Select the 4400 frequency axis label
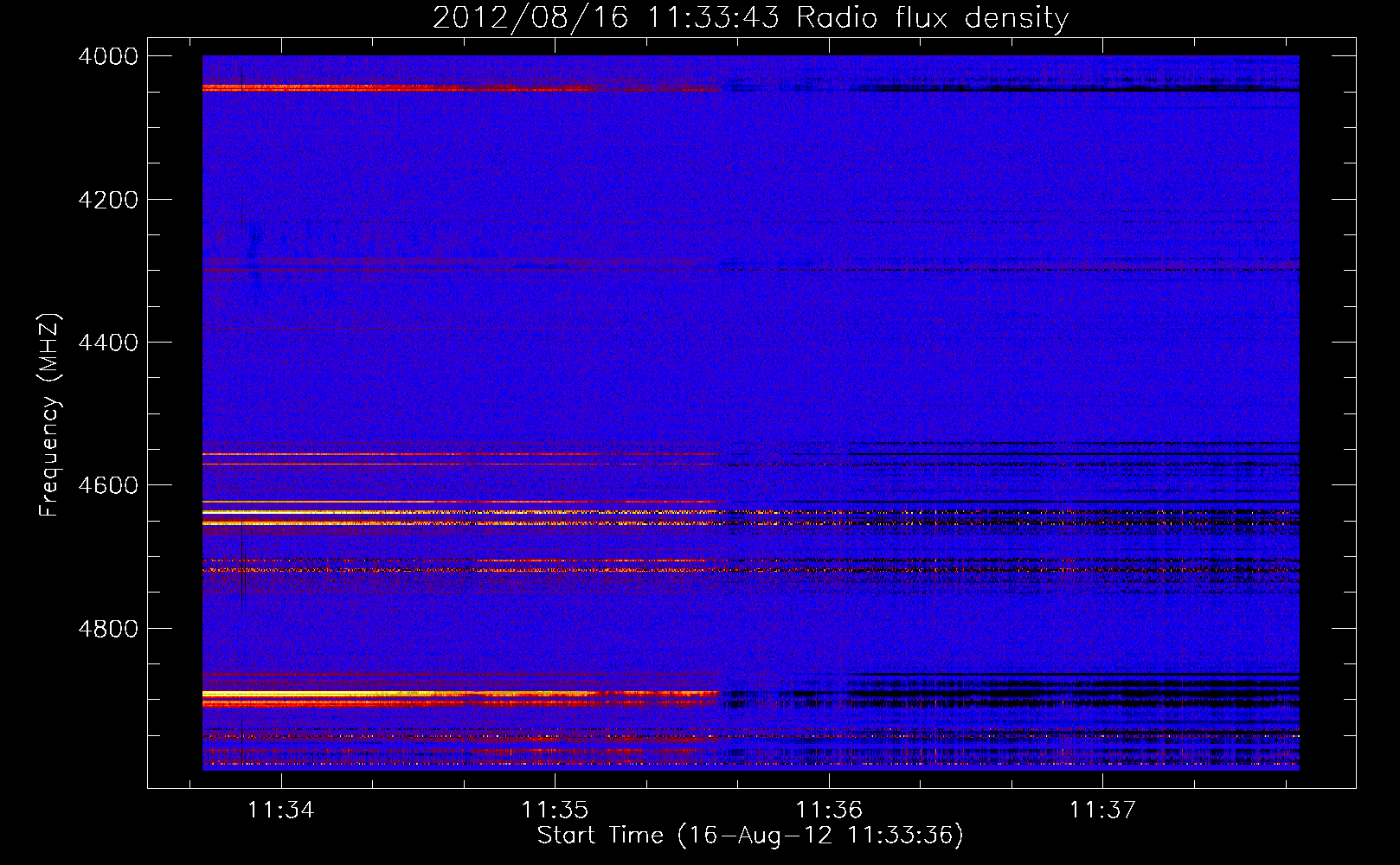Viewport: 1400px width, 865px height. pos(108,343)
